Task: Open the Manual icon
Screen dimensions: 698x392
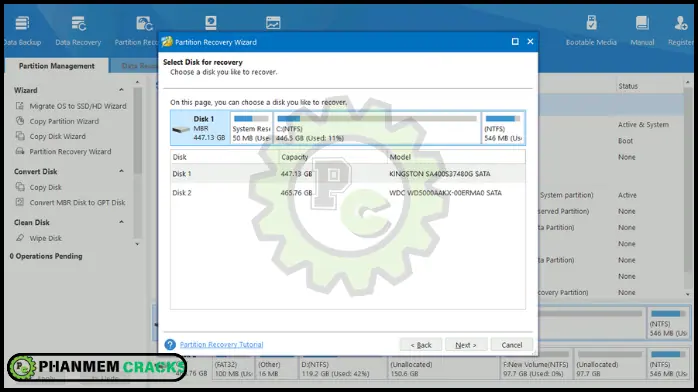Action: coord(642,23)
